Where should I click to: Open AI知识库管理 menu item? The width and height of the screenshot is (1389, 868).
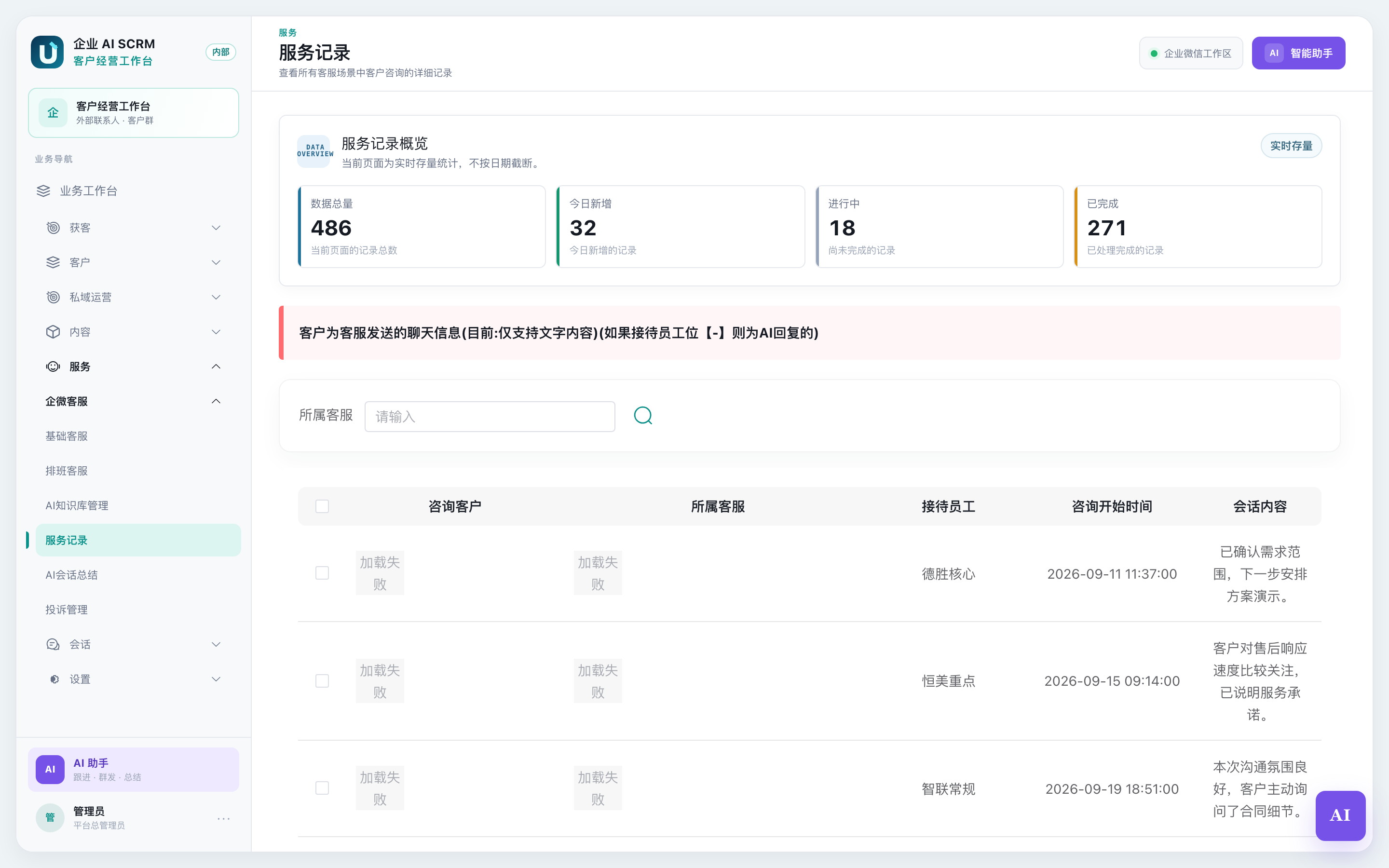click(138, 506)
